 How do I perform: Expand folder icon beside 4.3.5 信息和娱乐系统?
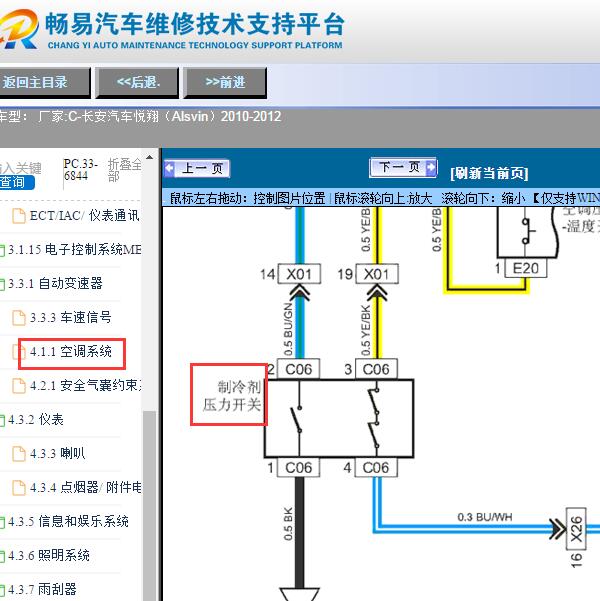tap(2, 522)
